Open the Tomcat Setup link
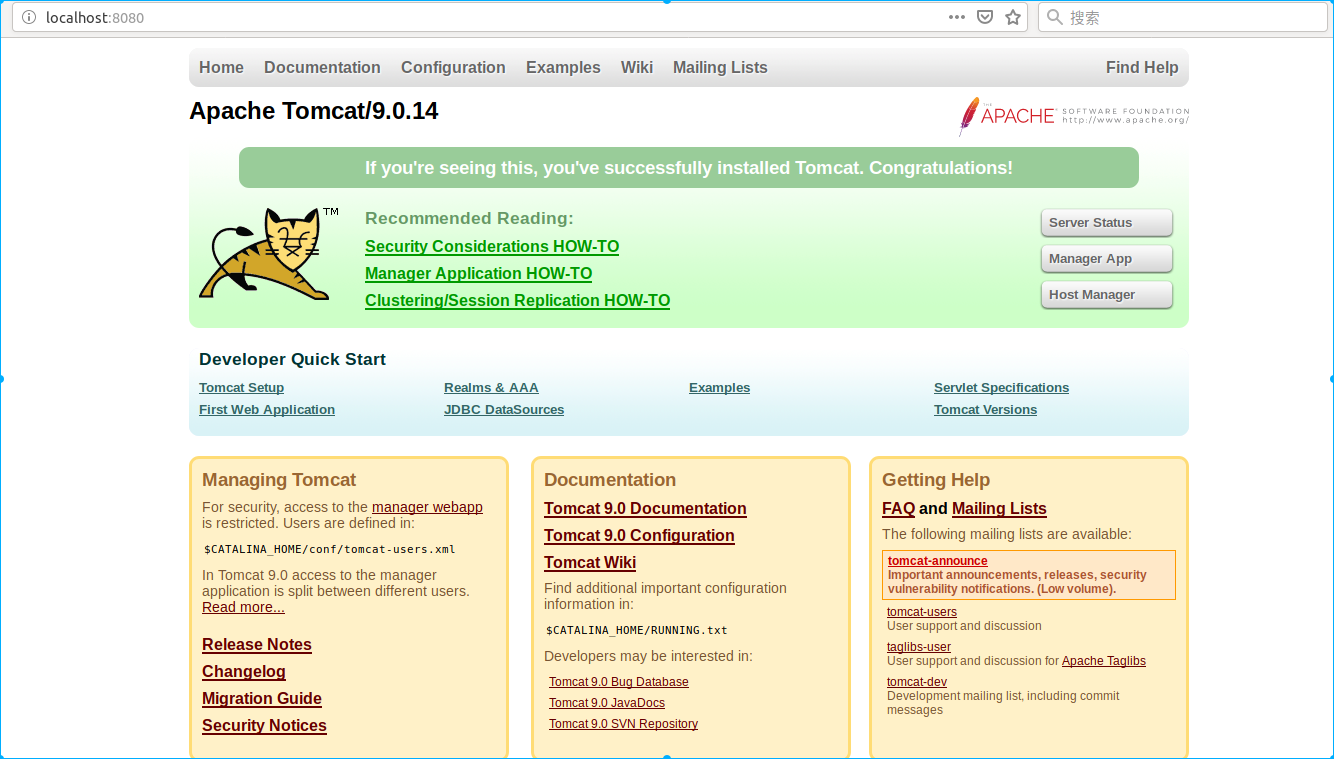This screenshot has height=759, width=1334. 241,387
